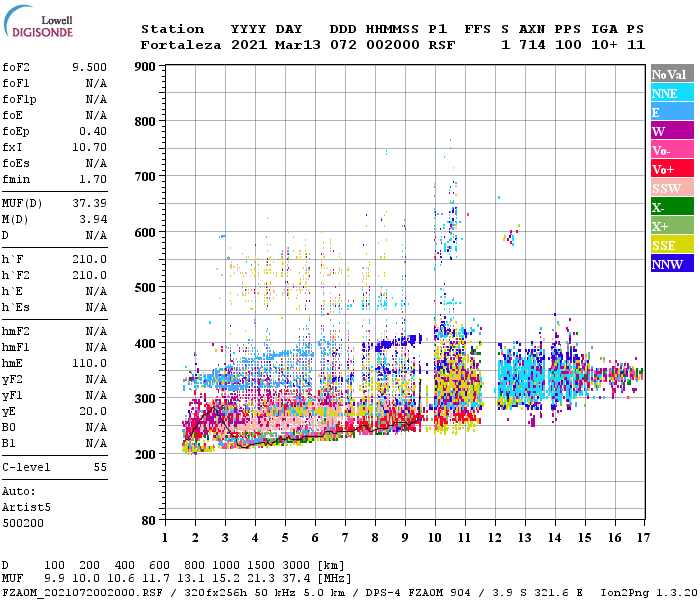This screenshot has height=600, width=700.
Task: Click the Ion2Png 1.3.20 version text
Action: (649, 592)
